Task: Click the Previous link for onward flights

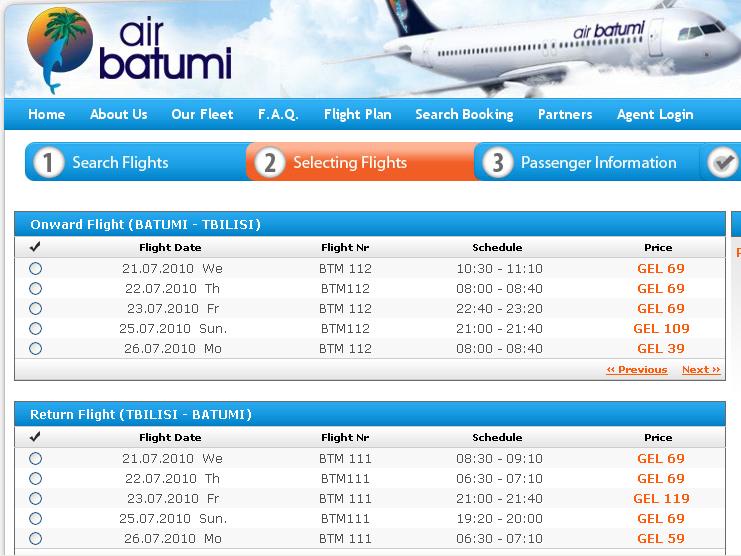Action: pyautogui.click(x=637, y=369)
